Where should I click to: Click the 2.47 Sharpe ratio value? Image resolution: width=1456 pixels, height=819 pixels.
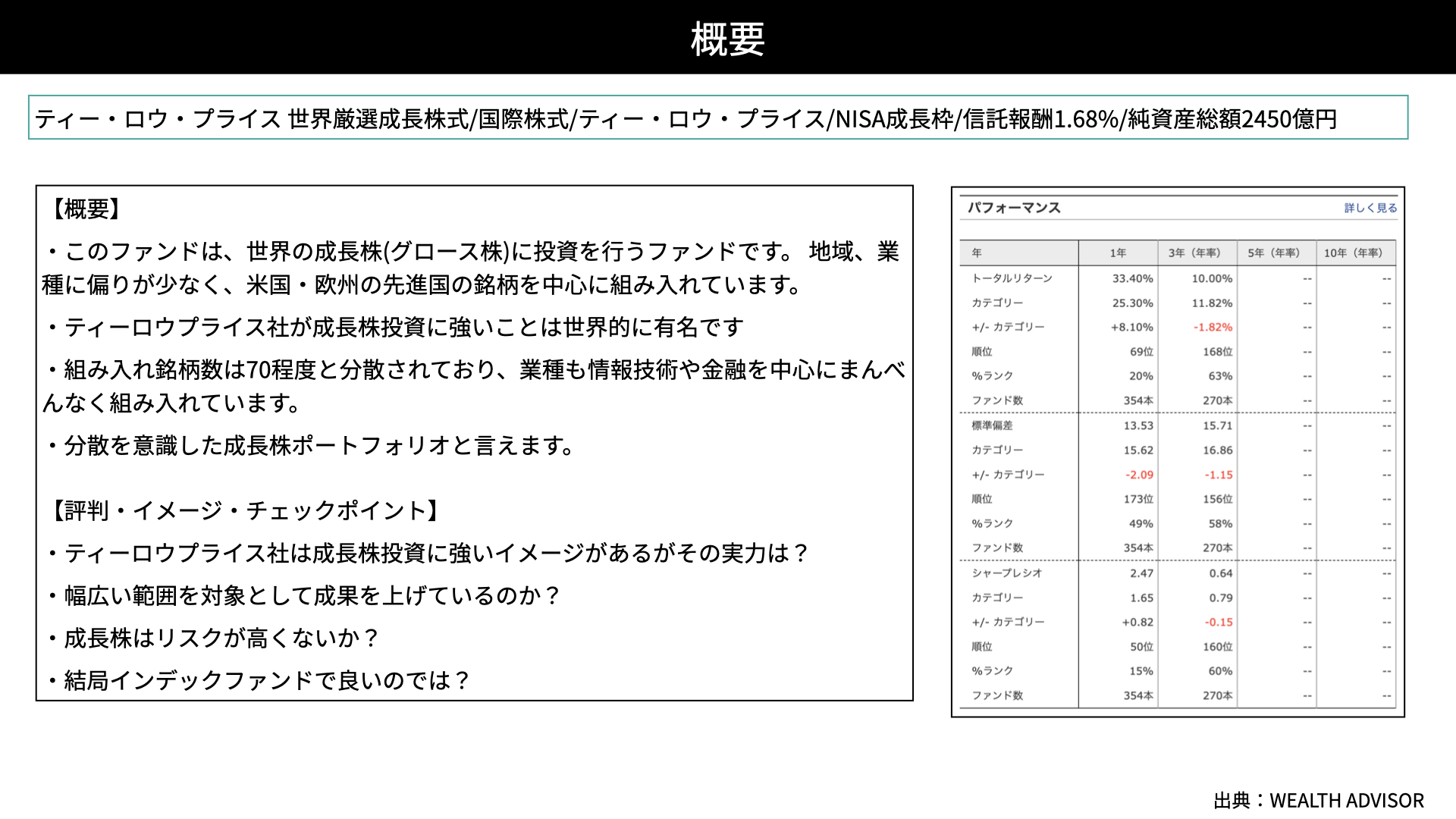coord(1141,573)
